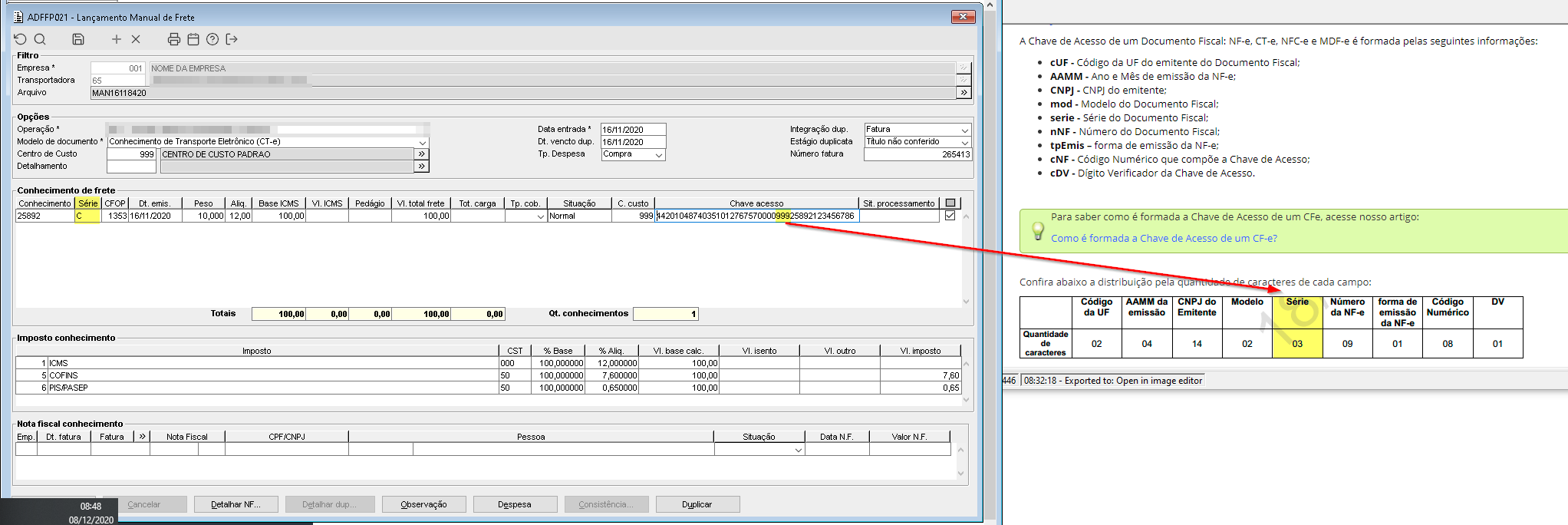This screenshot has height=525, width=1568.
Task: Click the save diskette toolbar icon
Action: pyautogui.click(x=78, y=39)
